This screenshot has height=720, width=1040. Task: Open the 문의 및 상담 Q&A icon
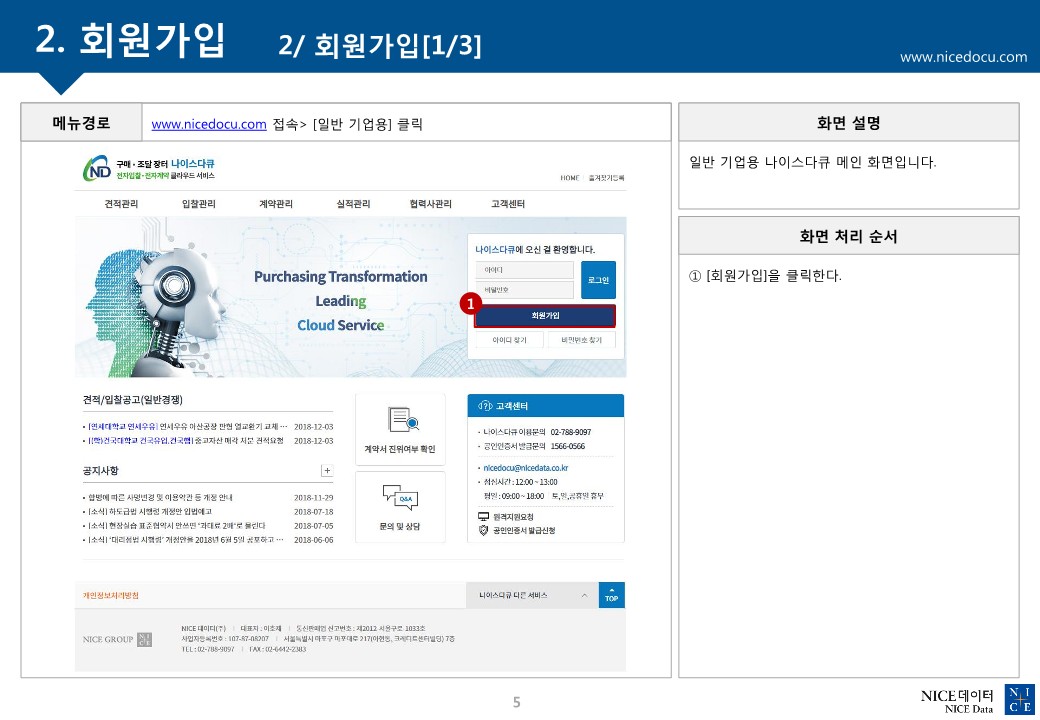coord(400,497)
